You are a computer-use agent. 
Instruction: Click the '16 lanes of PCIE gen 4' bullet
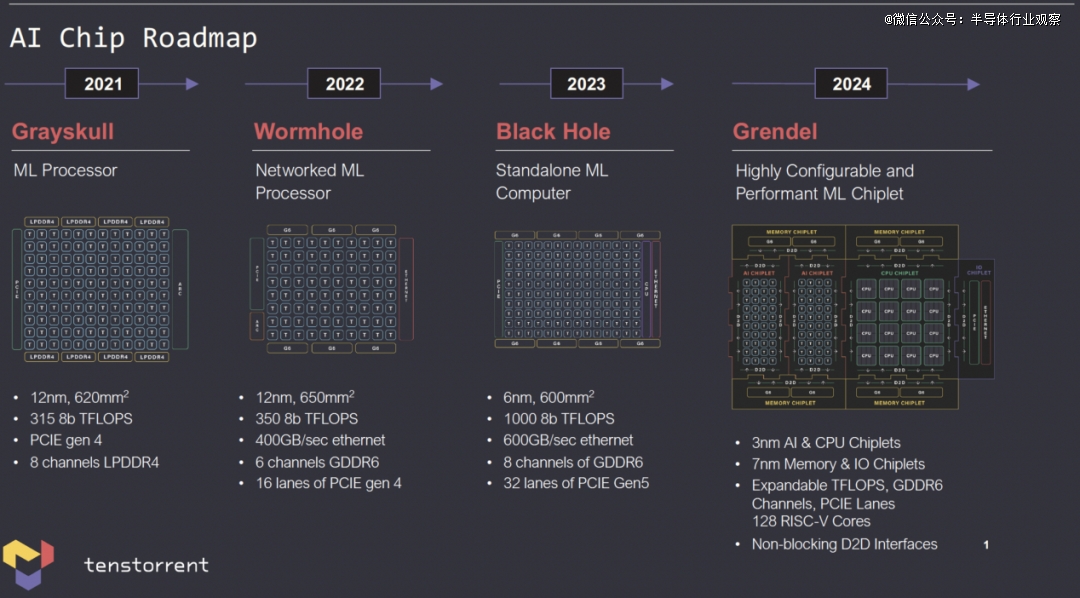329,483
